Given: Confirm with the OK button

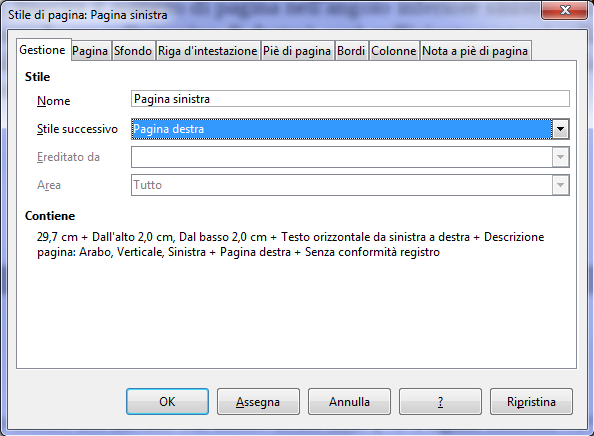Looking at the screenshot, I should point(167,402).
